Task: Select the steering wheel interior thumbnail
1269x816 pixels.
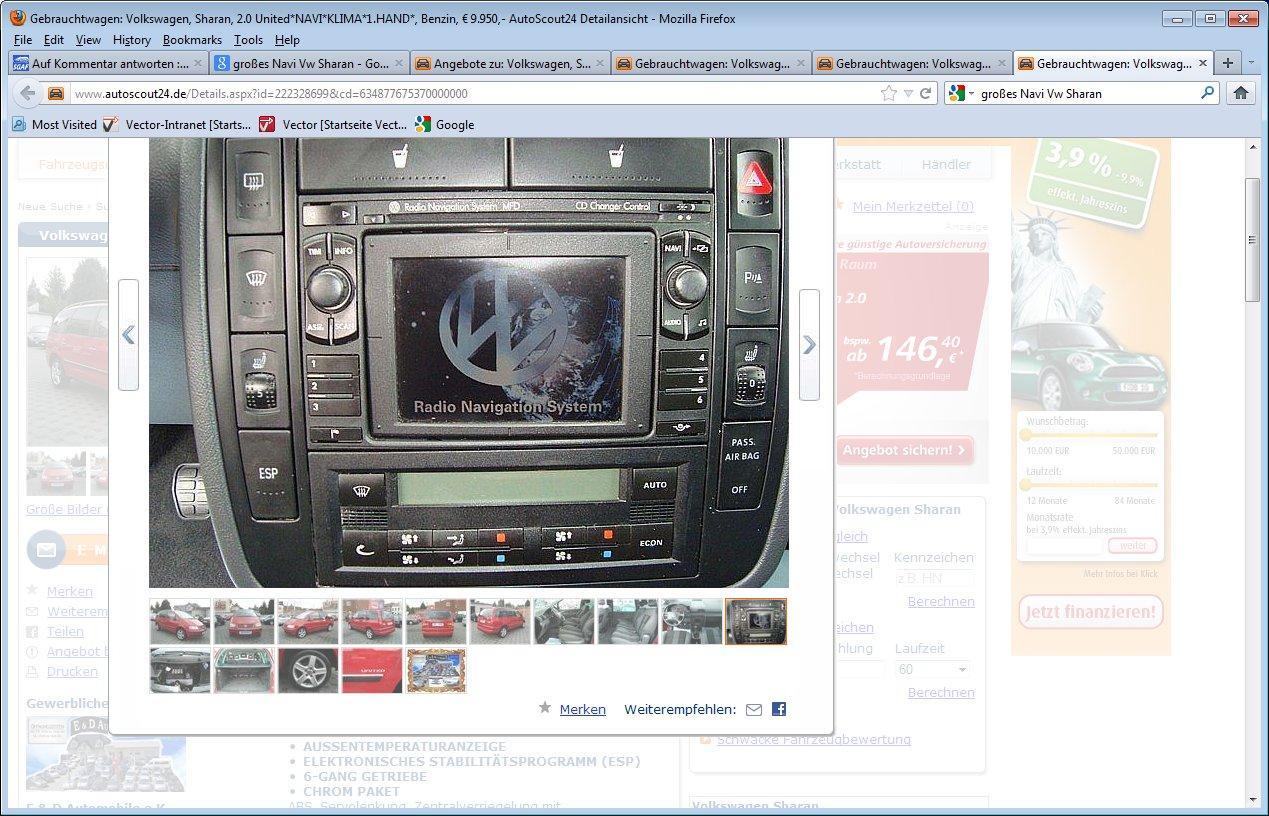Action: click(x=692, y=621)
